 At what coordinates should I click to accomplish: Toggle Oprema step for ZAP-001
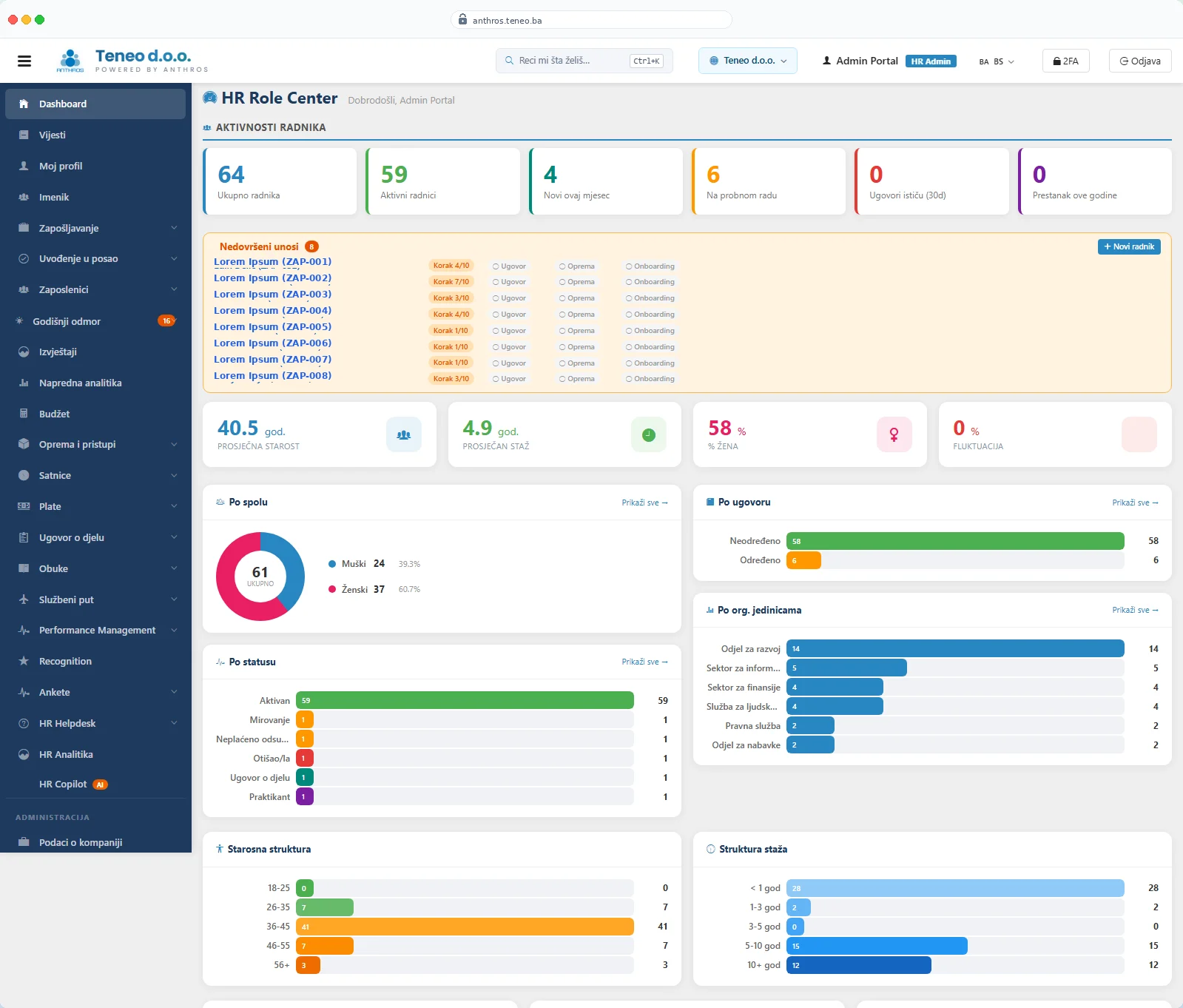pos(577,266)
